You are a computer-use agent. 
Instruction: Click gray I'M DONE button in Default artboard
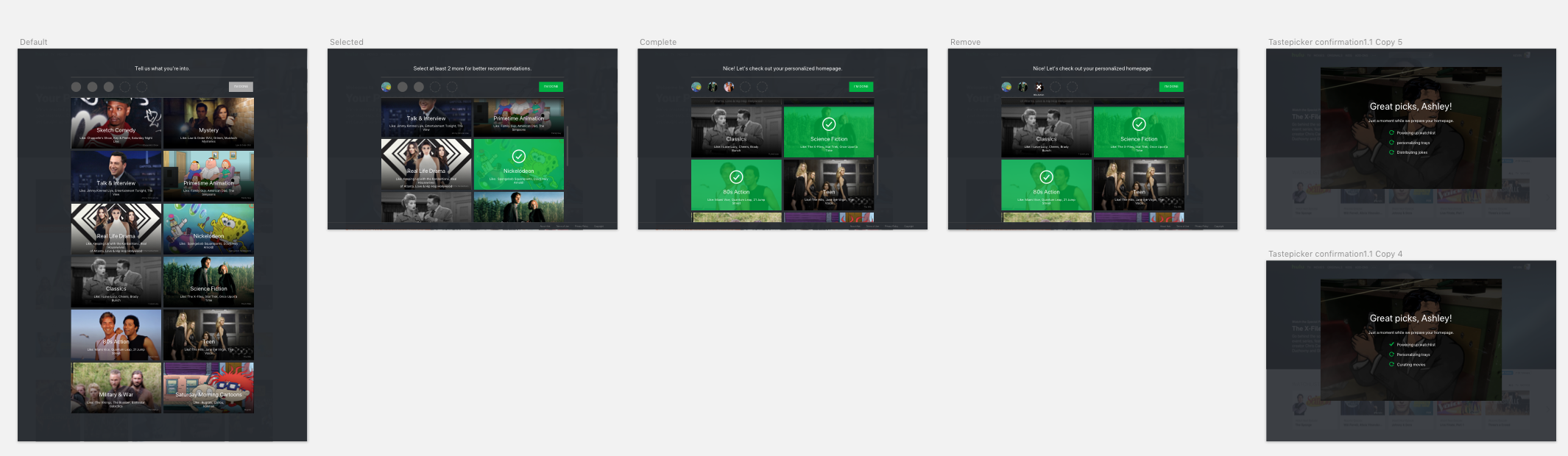pyautogui.click(x=241, y=87)
